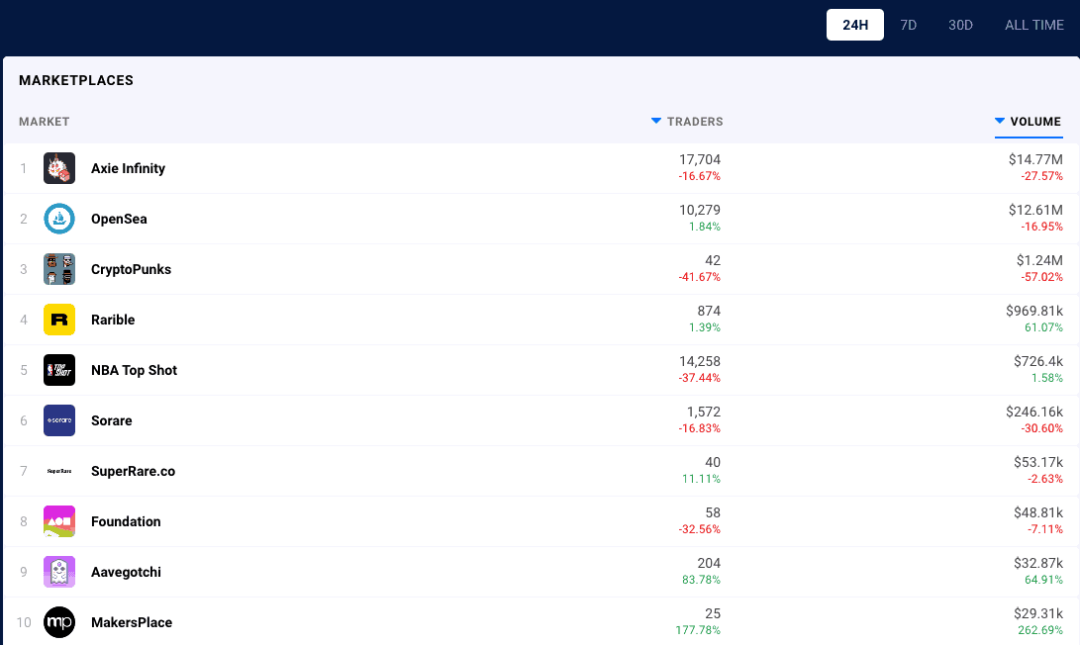
Task: Click the VOLUME column header label
Action: (1035, 121)
